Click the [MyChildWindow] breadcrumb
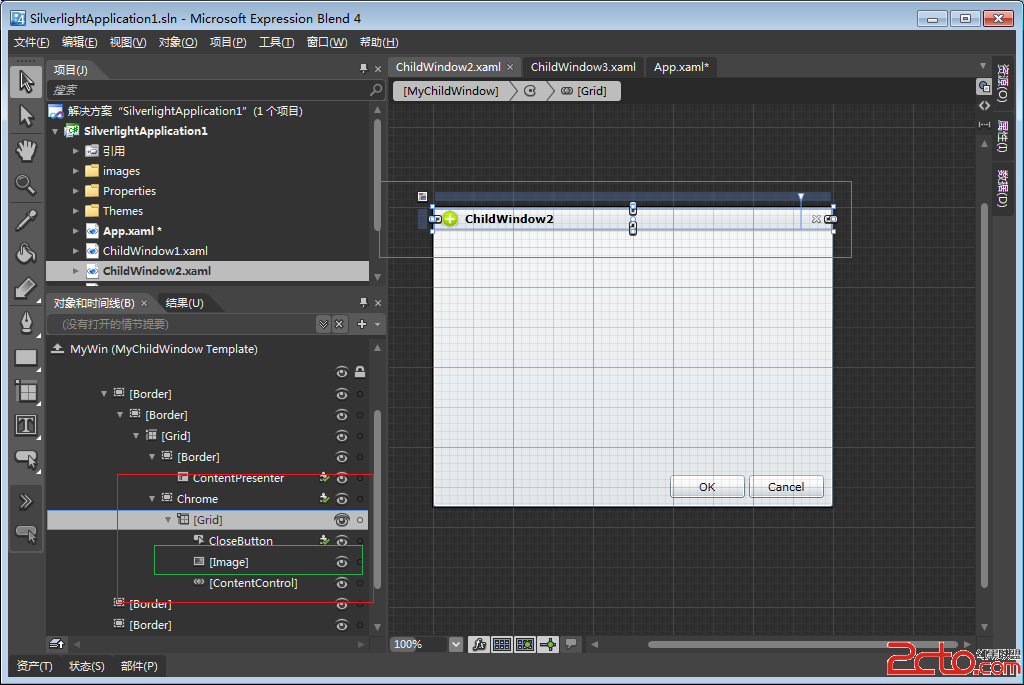The image size is (1024, 685). pyautogui.click(x=451, y=91)
